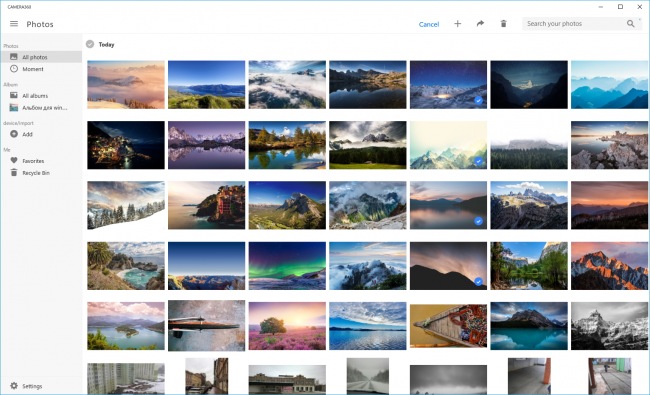Select the lavender field with tree photo
This screenshot has height=395, width=650.
tap(287, 326)
